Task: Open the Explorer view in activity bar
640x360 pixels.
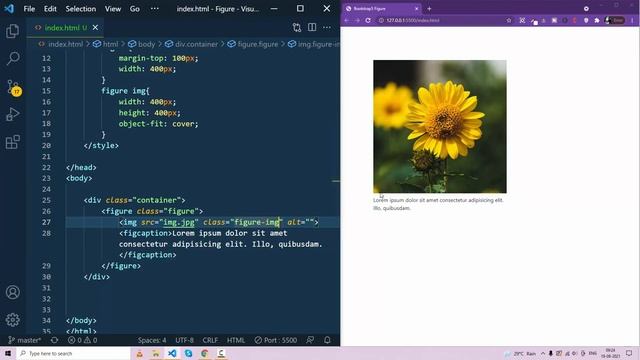Action: click(x=13, y=31)
